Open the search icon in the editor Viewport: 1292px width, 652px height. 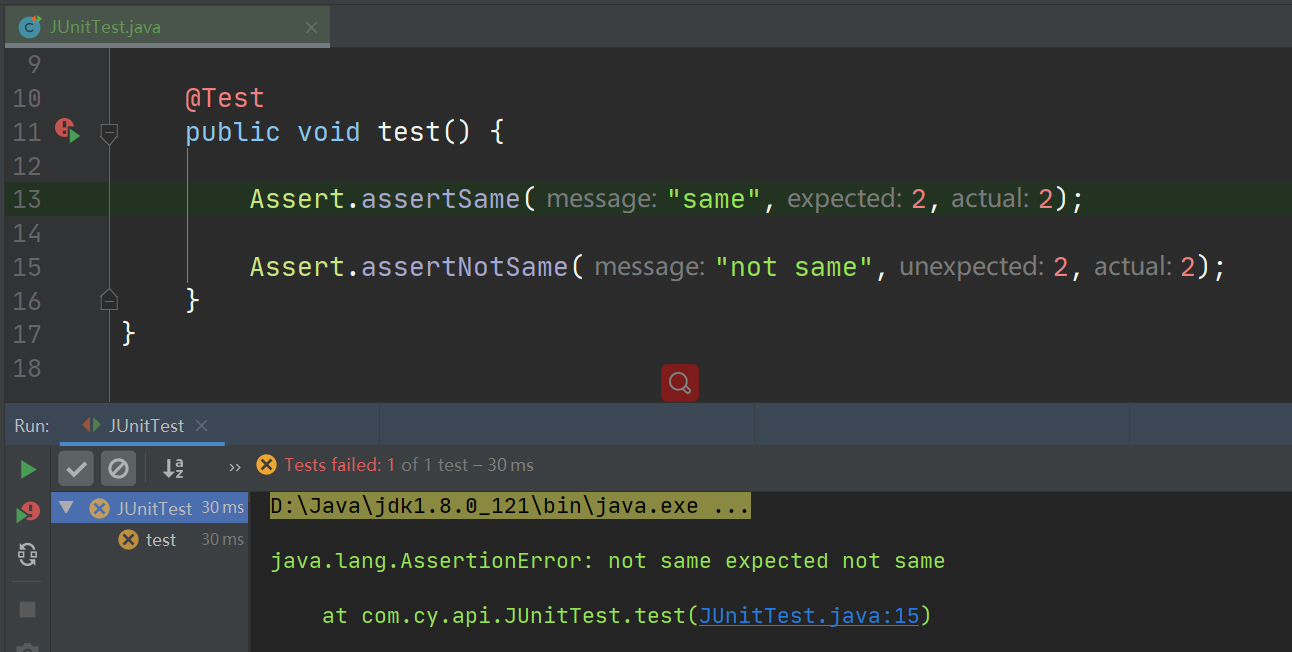pyautogui.click(x=680, y=383)
